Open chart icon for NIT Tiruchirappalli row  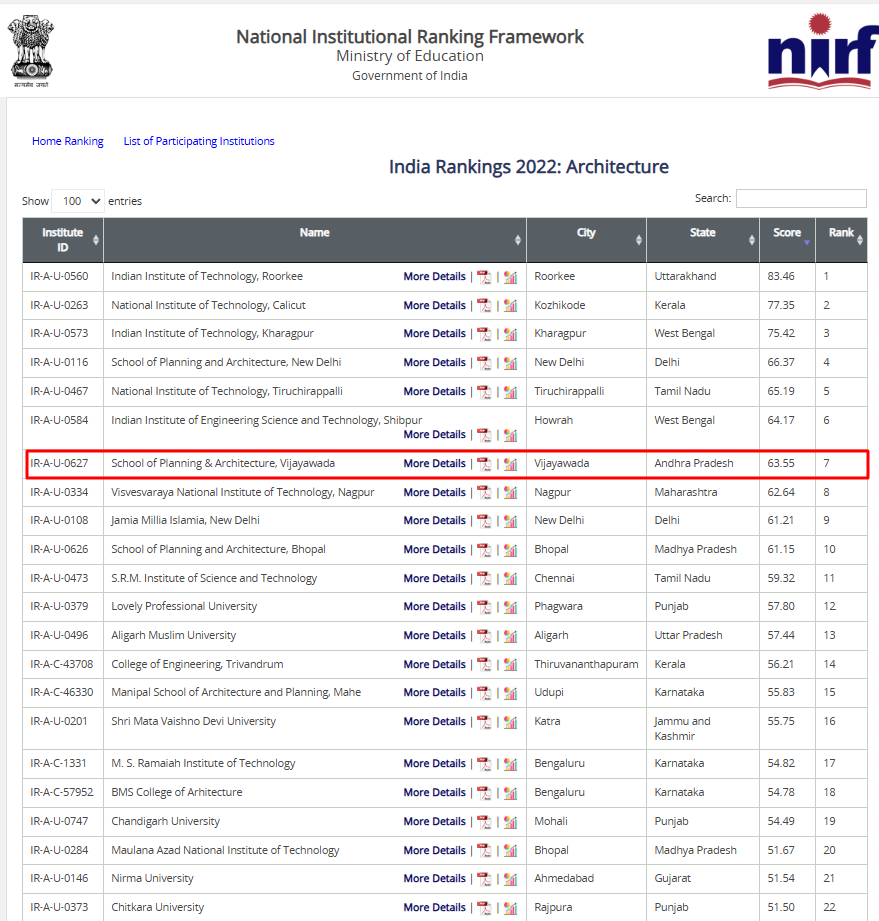511,392
